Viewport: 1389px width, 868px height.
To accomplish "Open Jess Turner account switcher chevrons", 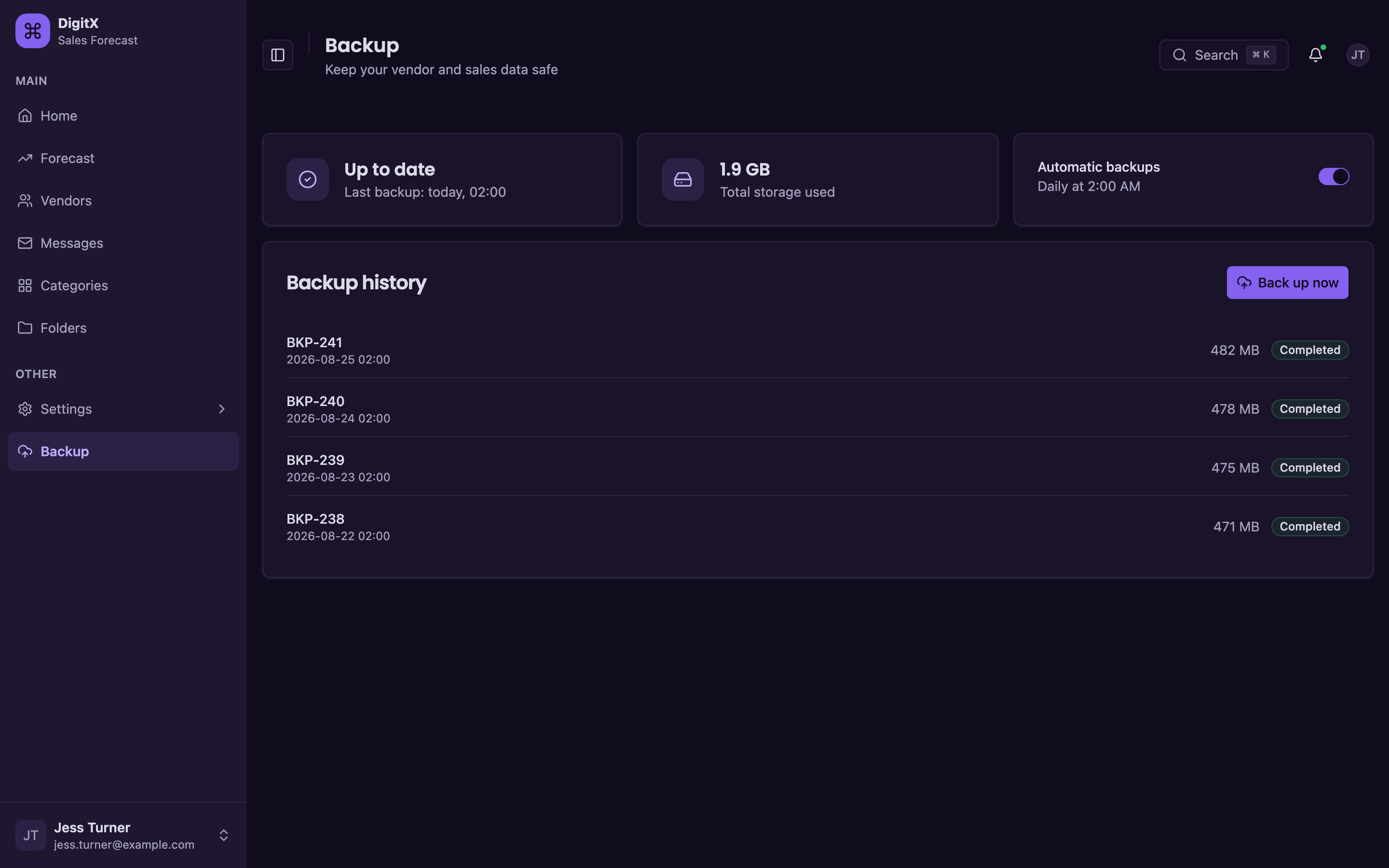I will [x=224, y=835].
